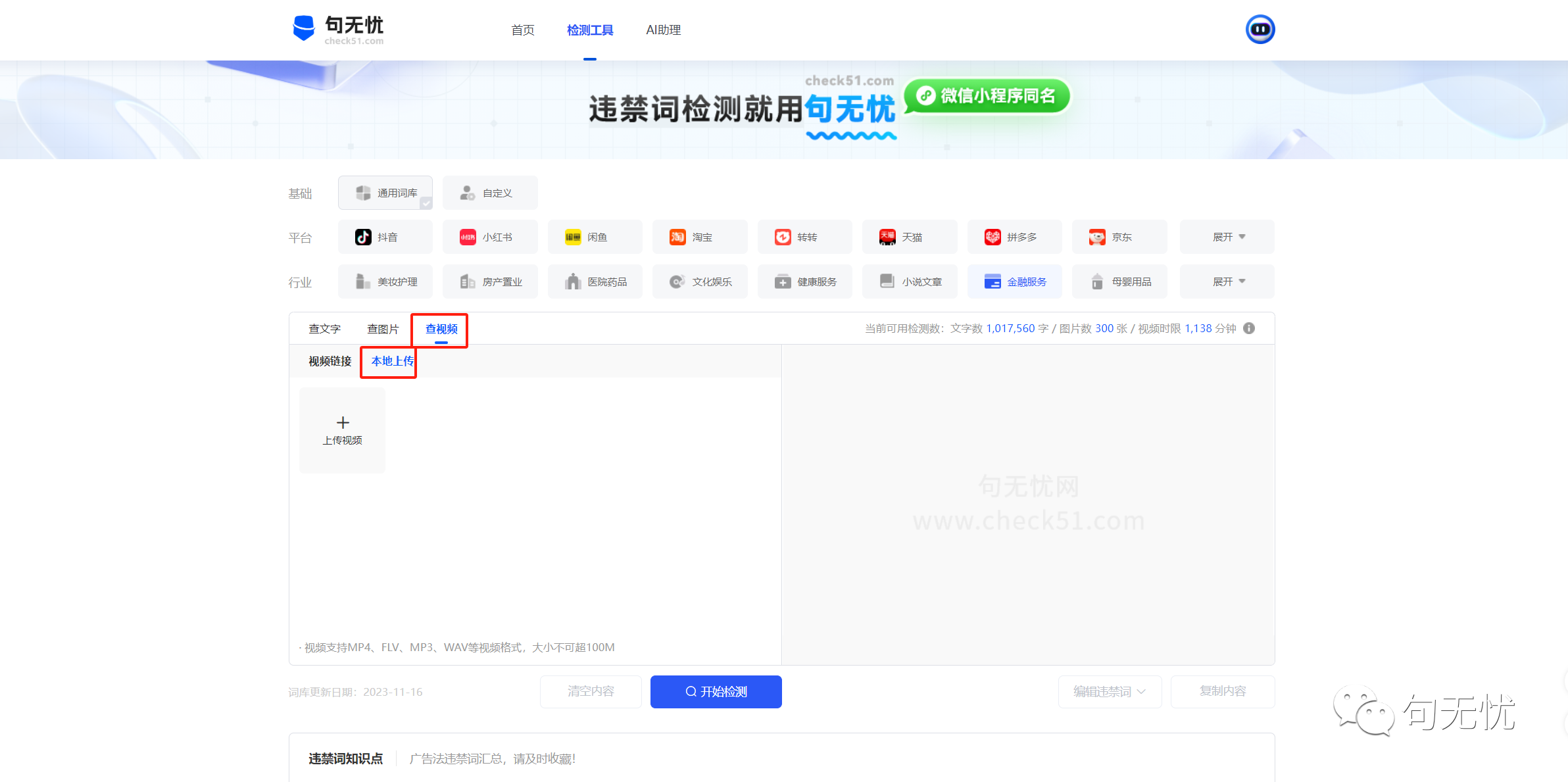The height and width of the screenshot is (782, 1568).
Task: Open the 广告法违禁词汇总 knowledge link
Action: (x=493, y=759)
